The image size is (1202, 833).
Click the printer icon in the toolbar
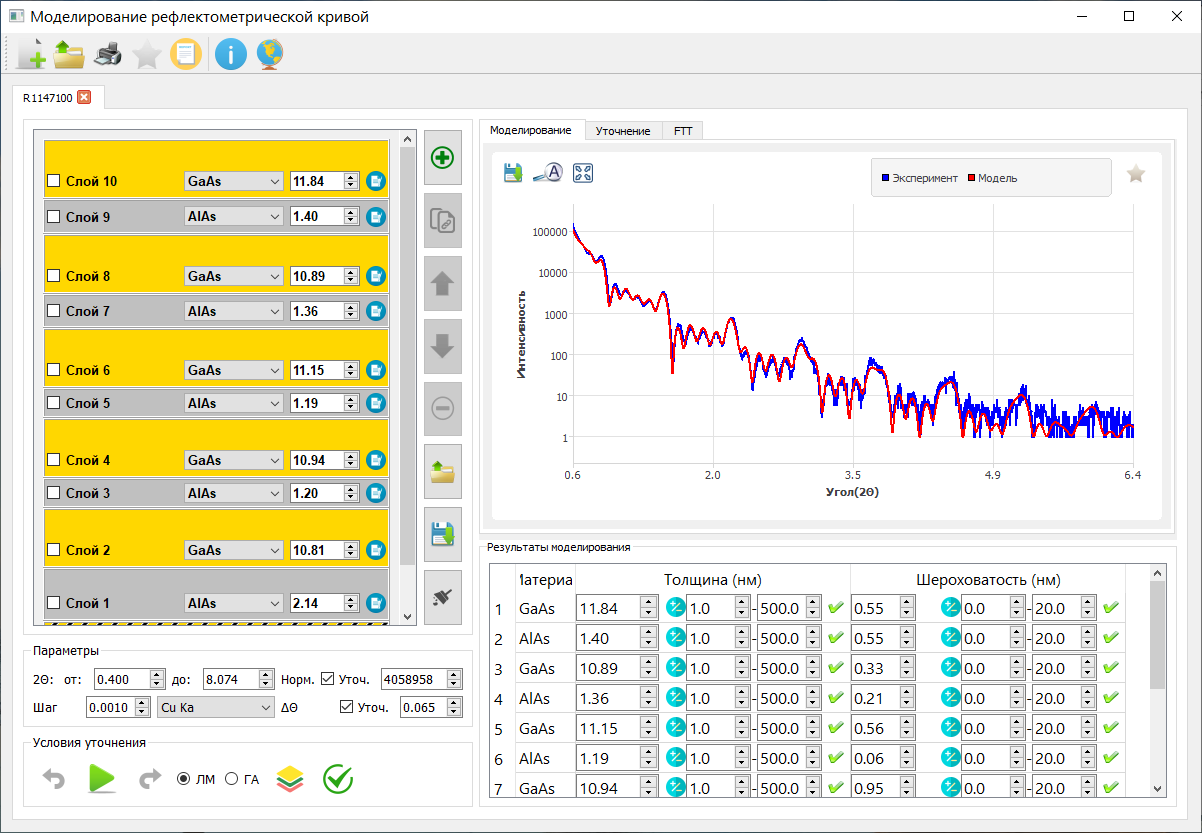click(107, 54)
